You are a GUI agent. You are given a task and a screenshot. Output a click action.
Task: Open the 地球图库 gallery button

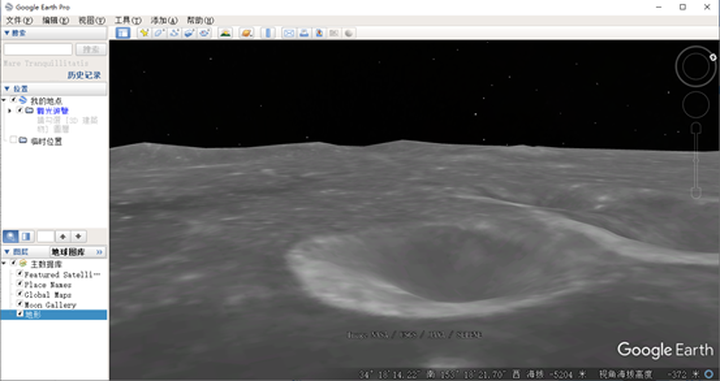(77, 252)
